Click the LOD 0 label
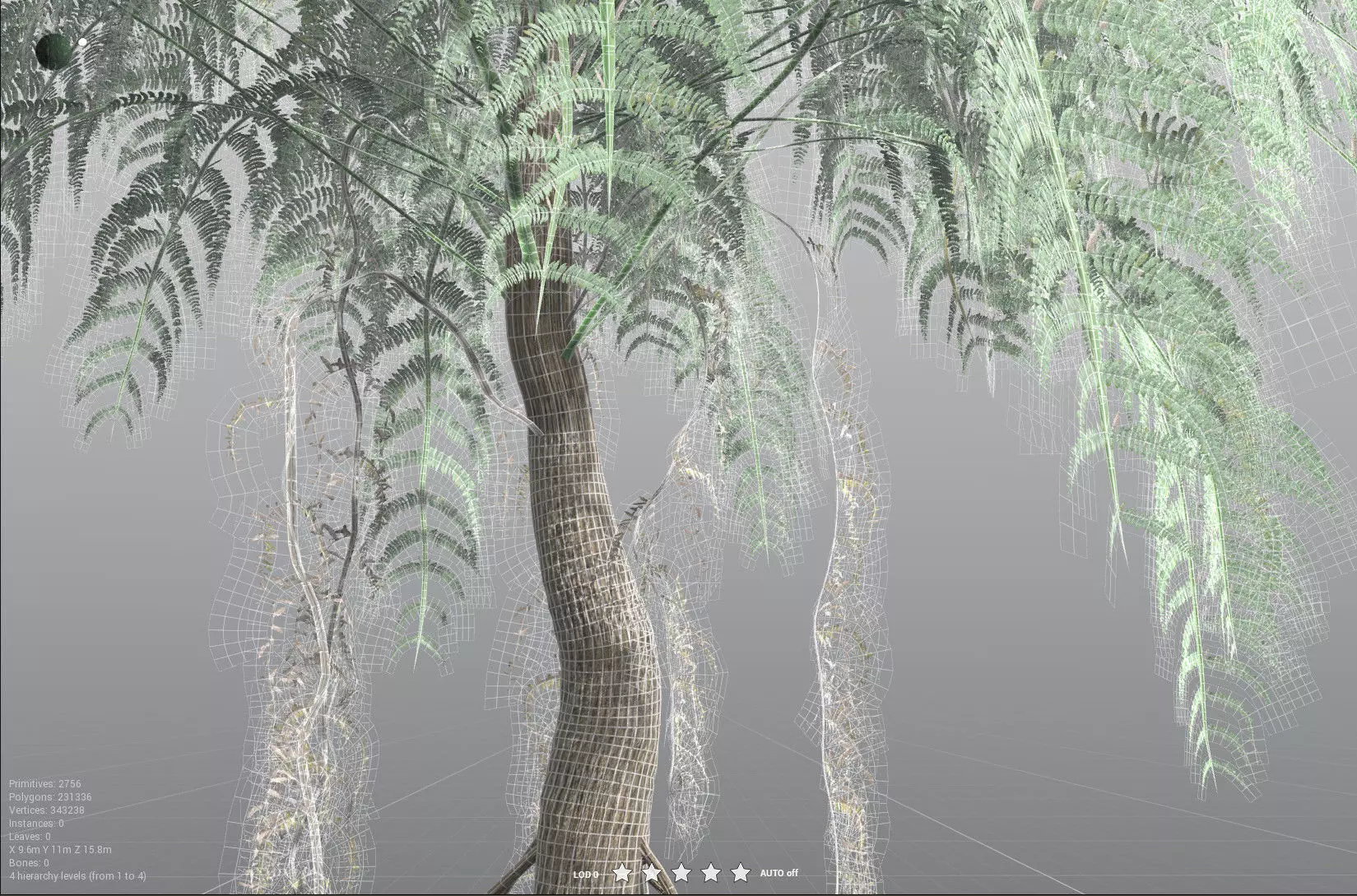Viewport: 1357px width, 896px height. coord(586,874)
